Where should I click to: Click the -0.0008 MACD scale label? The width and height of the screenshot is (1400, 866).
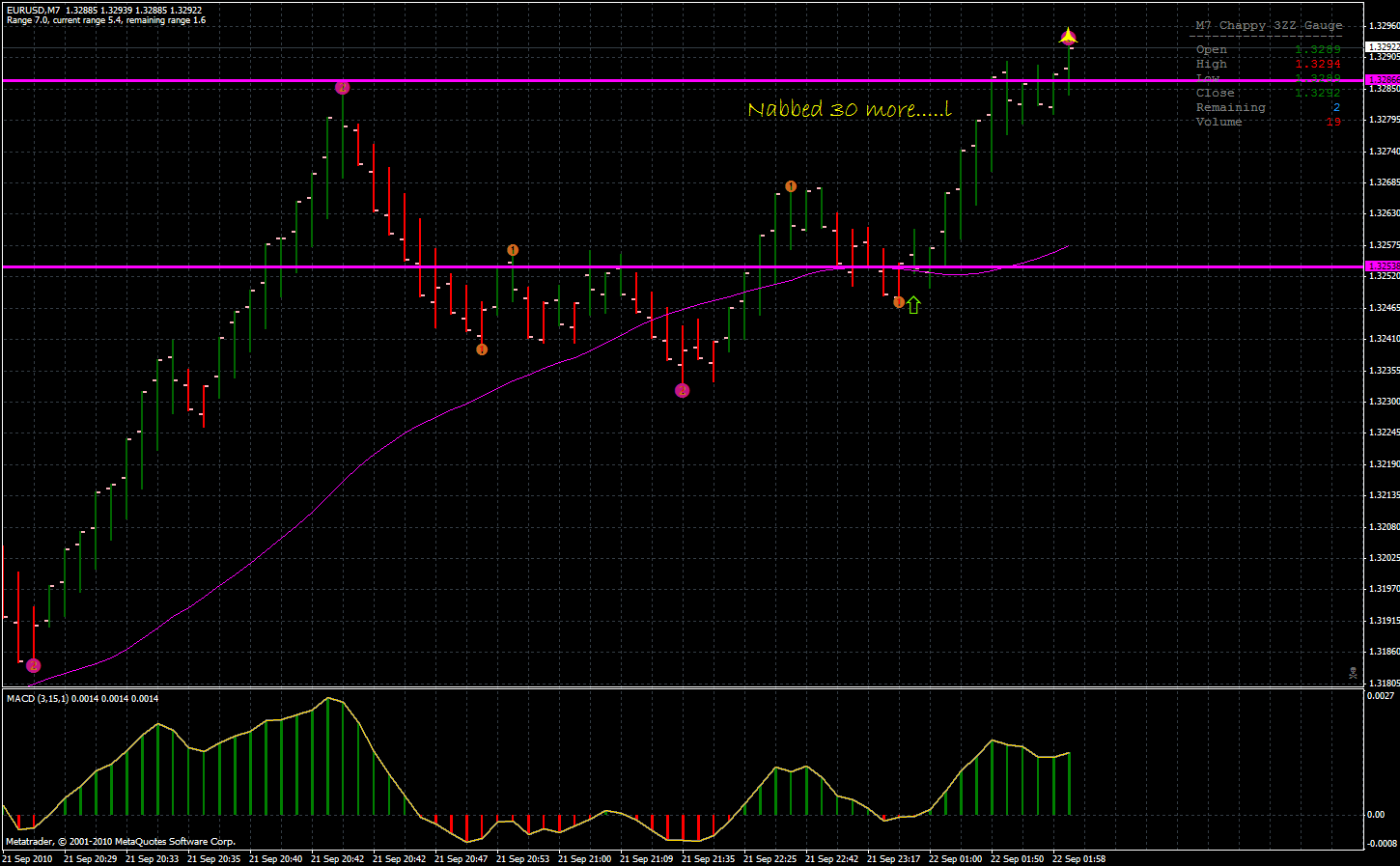click(1382, 843)
